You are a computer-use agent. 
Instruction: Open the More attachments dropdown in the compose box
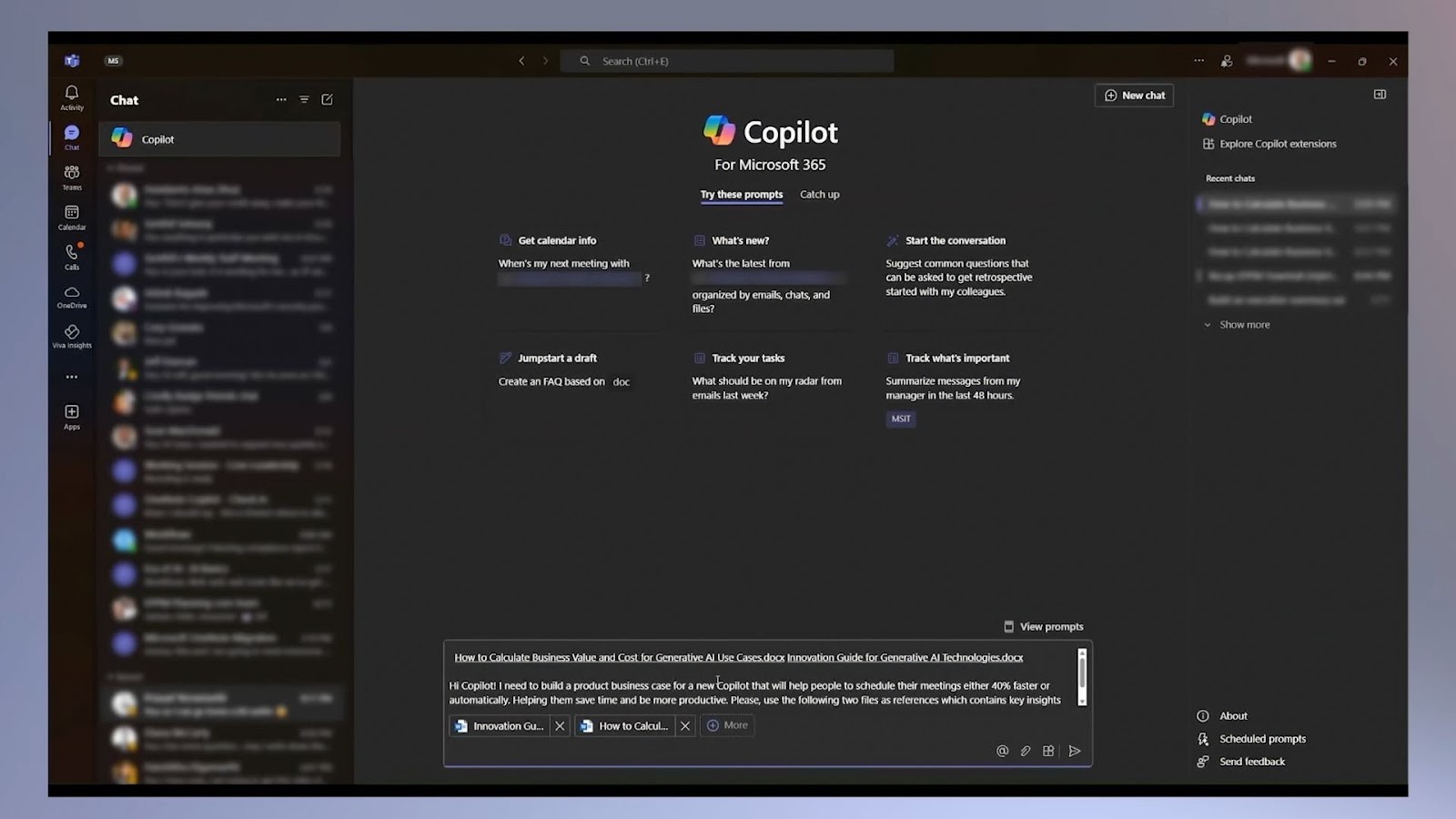(726, 725)
